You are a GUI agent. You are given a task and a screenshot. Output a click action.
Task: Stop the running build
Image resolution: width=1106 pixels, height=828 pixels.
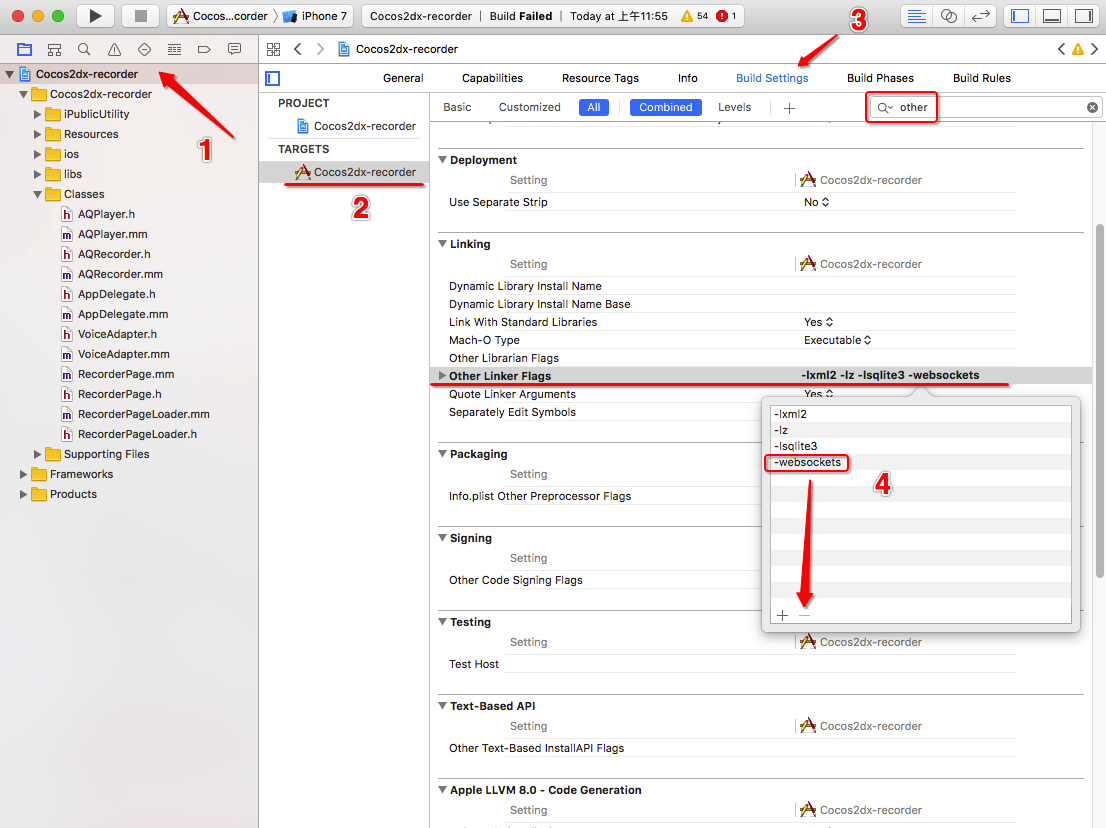(140, 16)
